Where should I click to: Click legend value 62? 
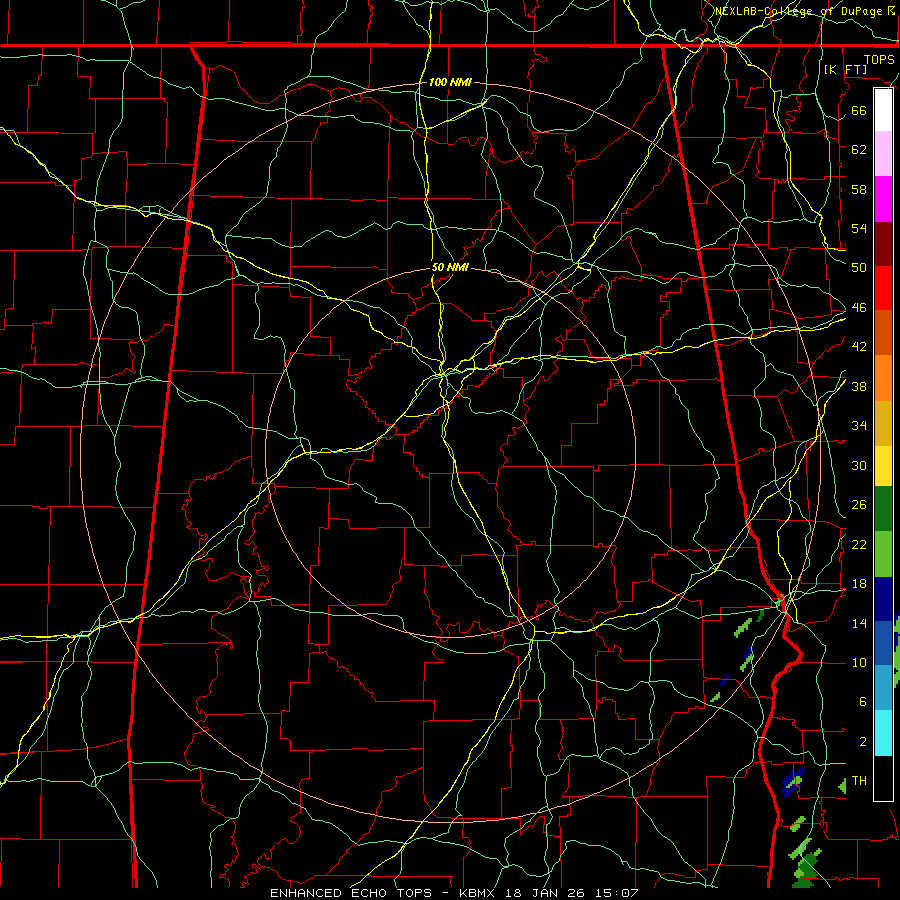click(859, 149)
